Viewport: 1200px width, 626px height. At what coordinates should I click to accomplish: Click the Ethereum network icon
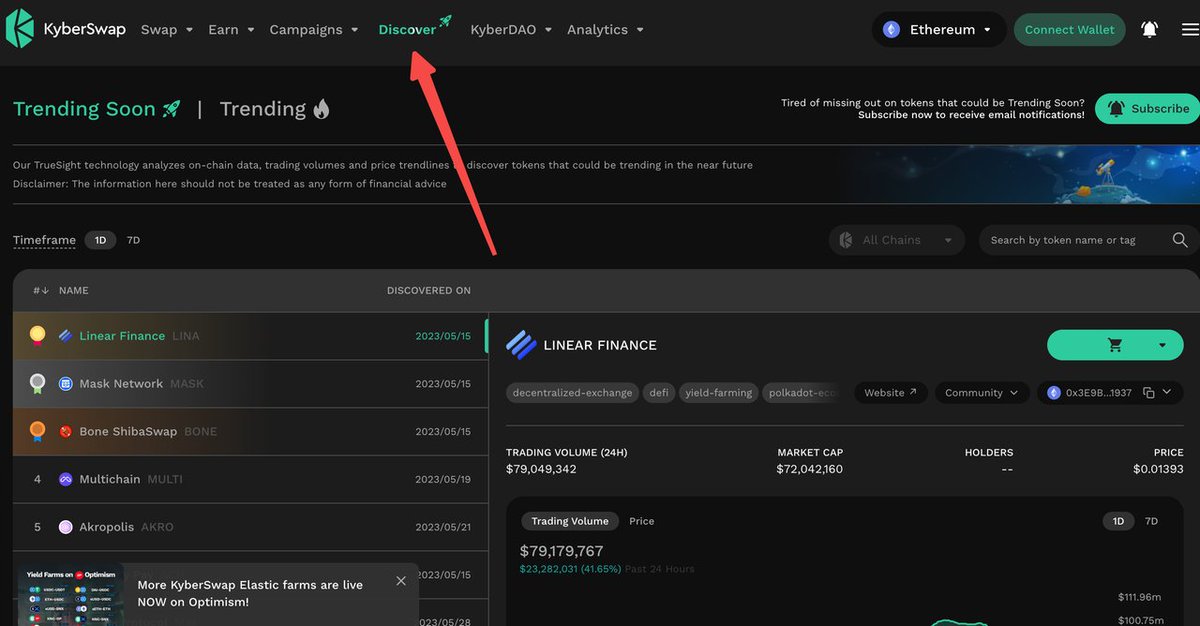[891, 30]
